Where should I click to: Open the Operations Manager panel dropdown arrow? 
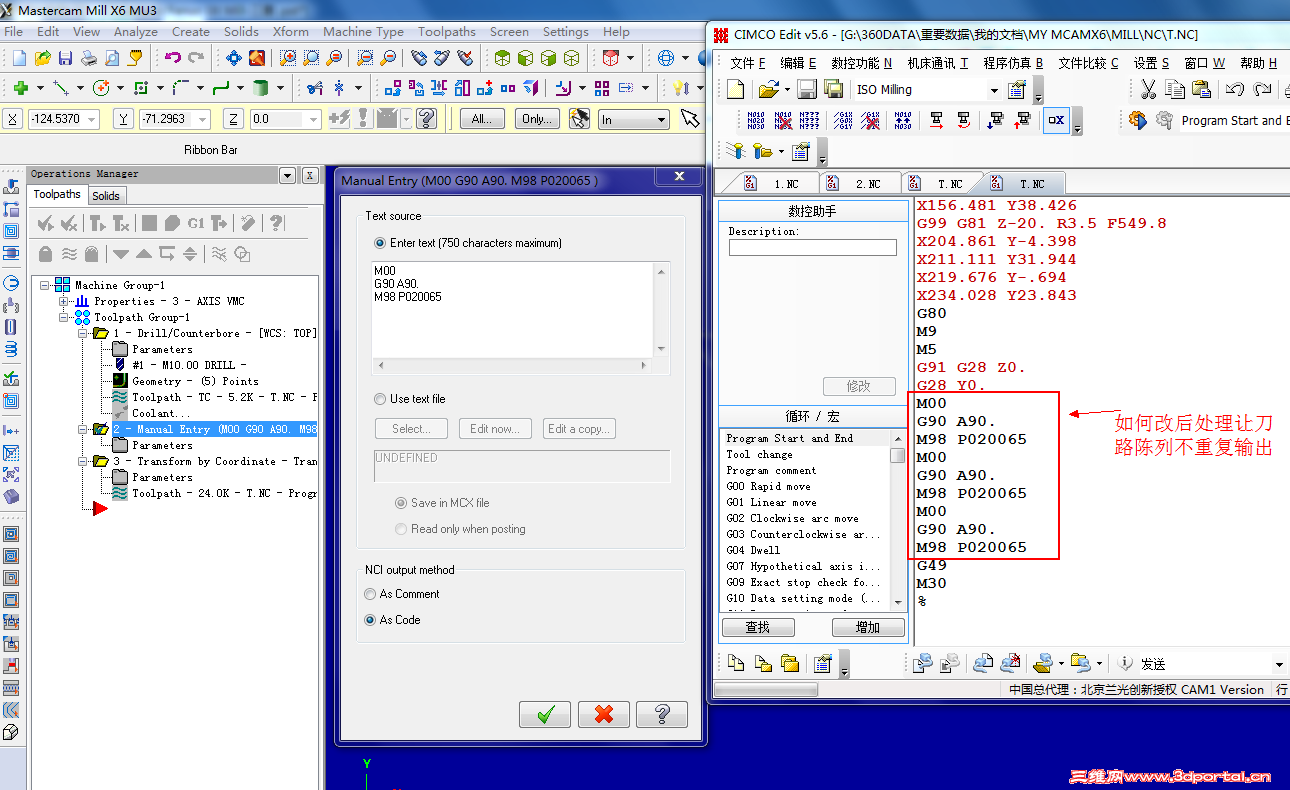coord(287,175)
